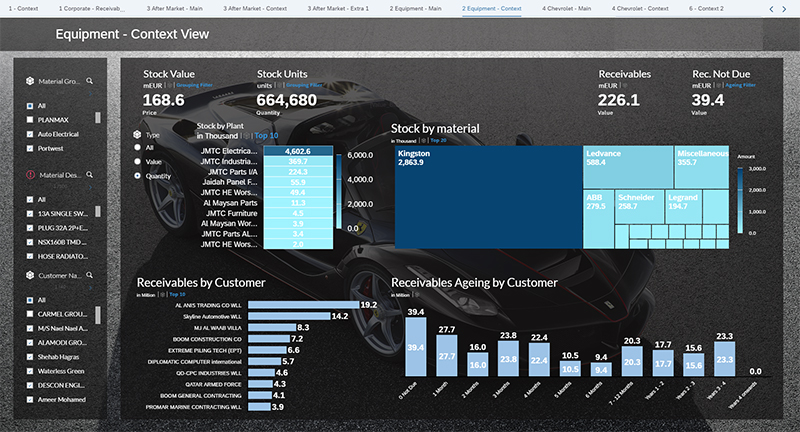Check the PLANMAX material group checkbox

[30, 120]
